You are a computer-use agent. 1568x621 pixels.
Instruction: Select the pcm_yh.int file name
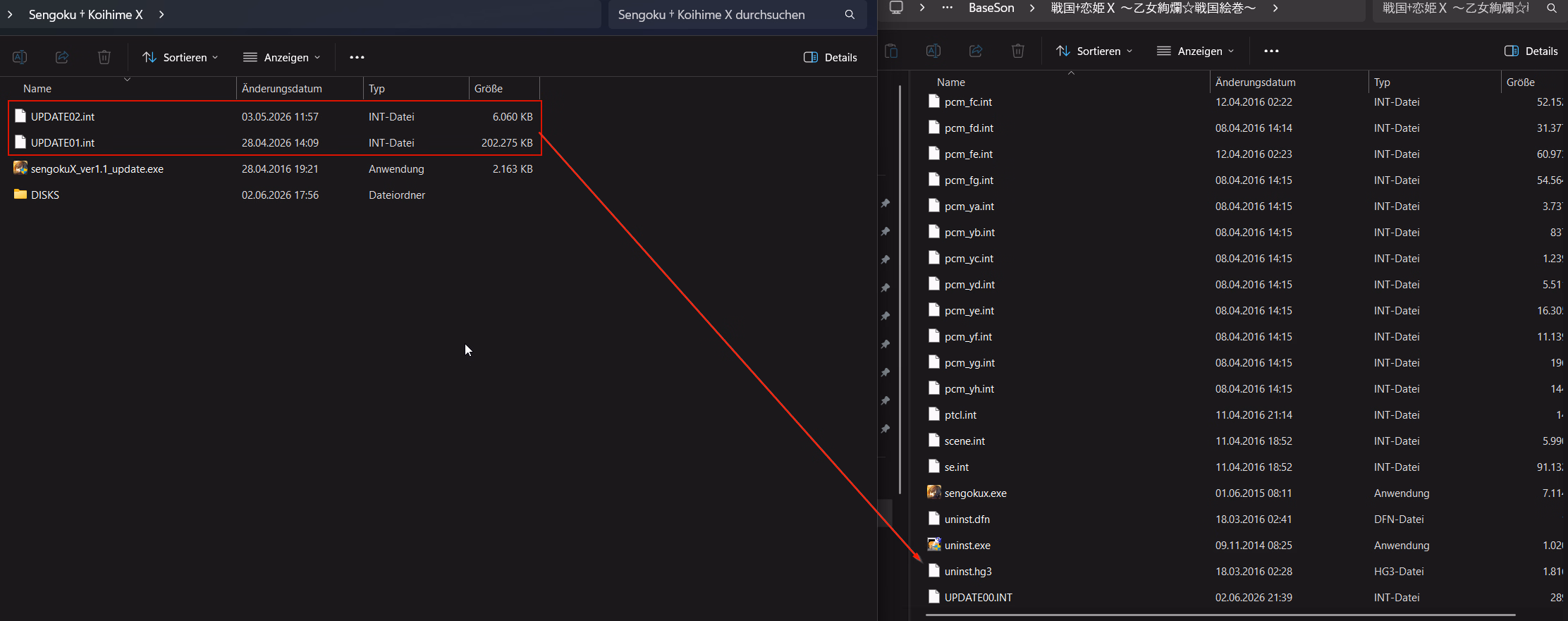coord(969,388)
